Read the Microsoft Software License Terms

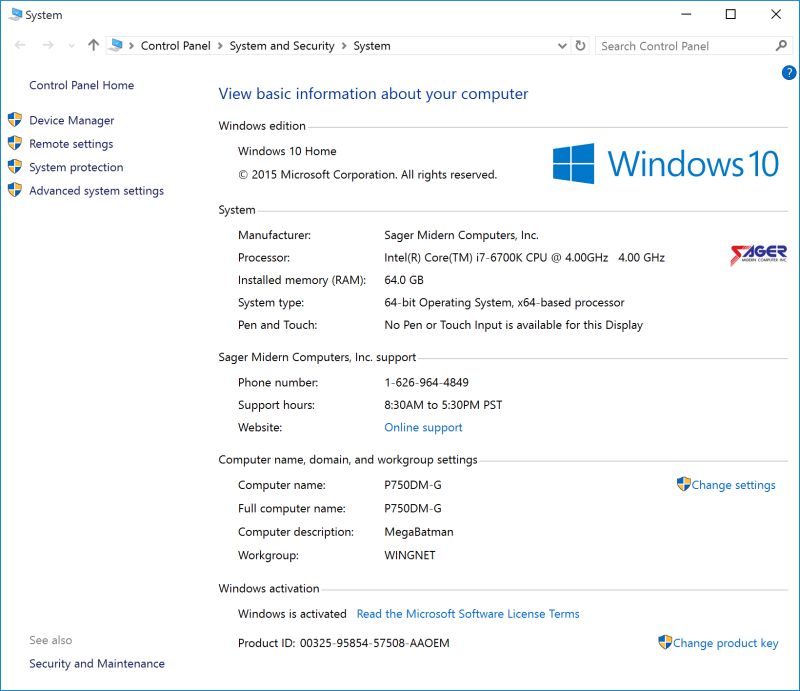468,613
